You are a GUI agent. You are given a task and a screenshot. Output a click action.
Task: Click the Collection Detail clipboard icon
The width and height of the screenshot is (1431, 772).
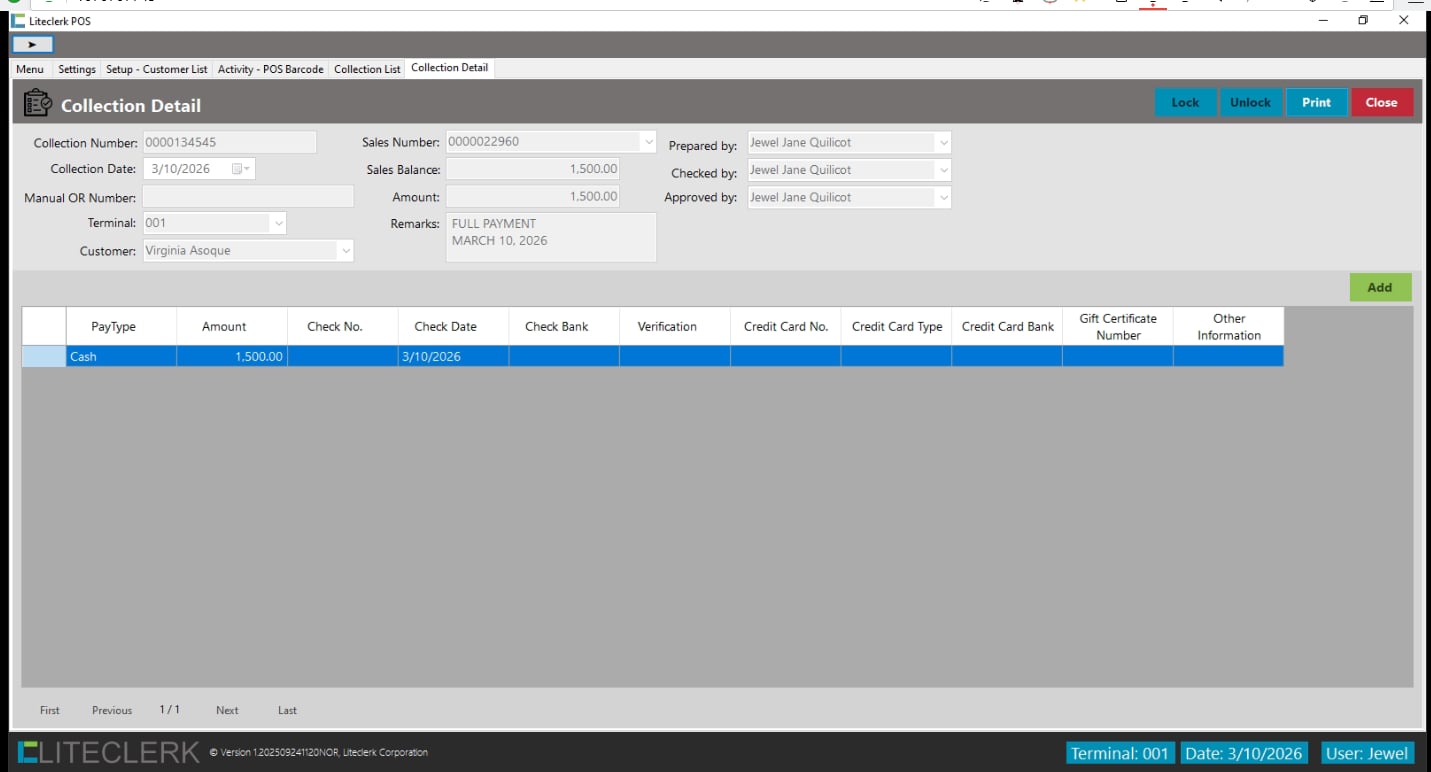point(37,104)
